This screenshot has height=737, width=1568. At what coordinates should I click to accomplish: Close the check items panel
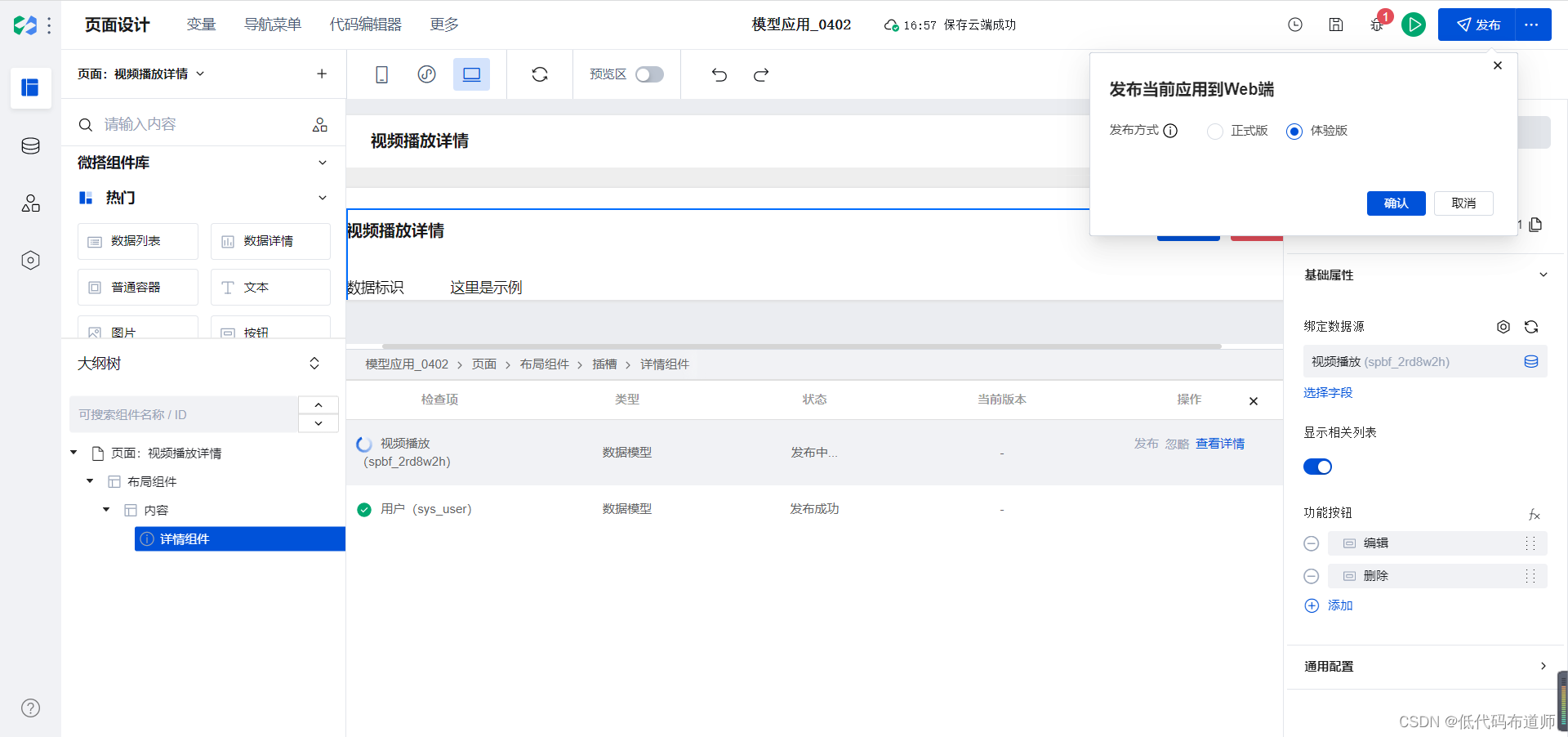pyautogui.click(x=1254, y=401)
